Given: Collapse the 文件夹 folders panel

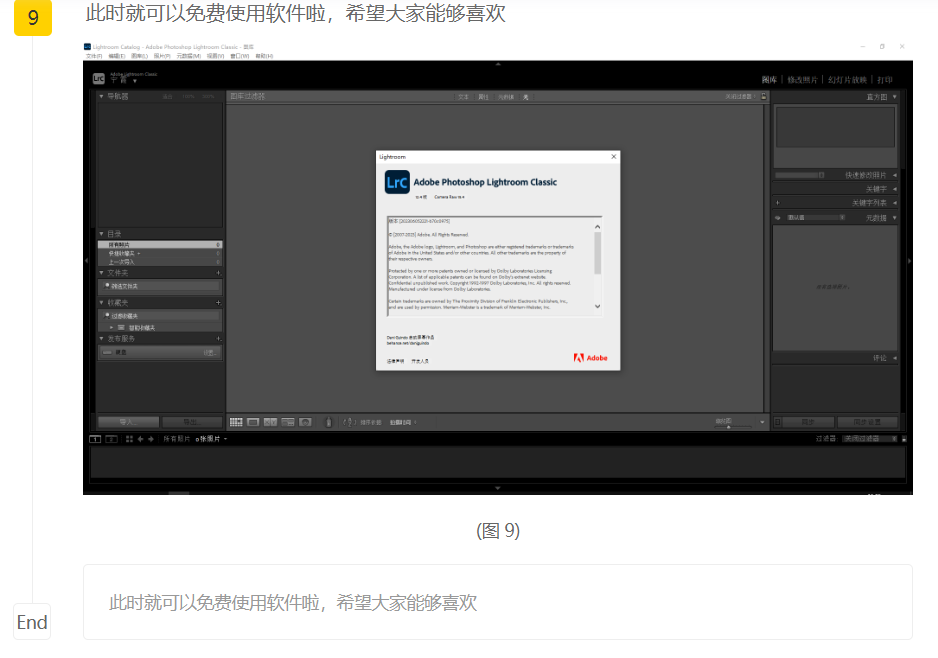Looking at the screenshot, I should click(x=101, y=273).
